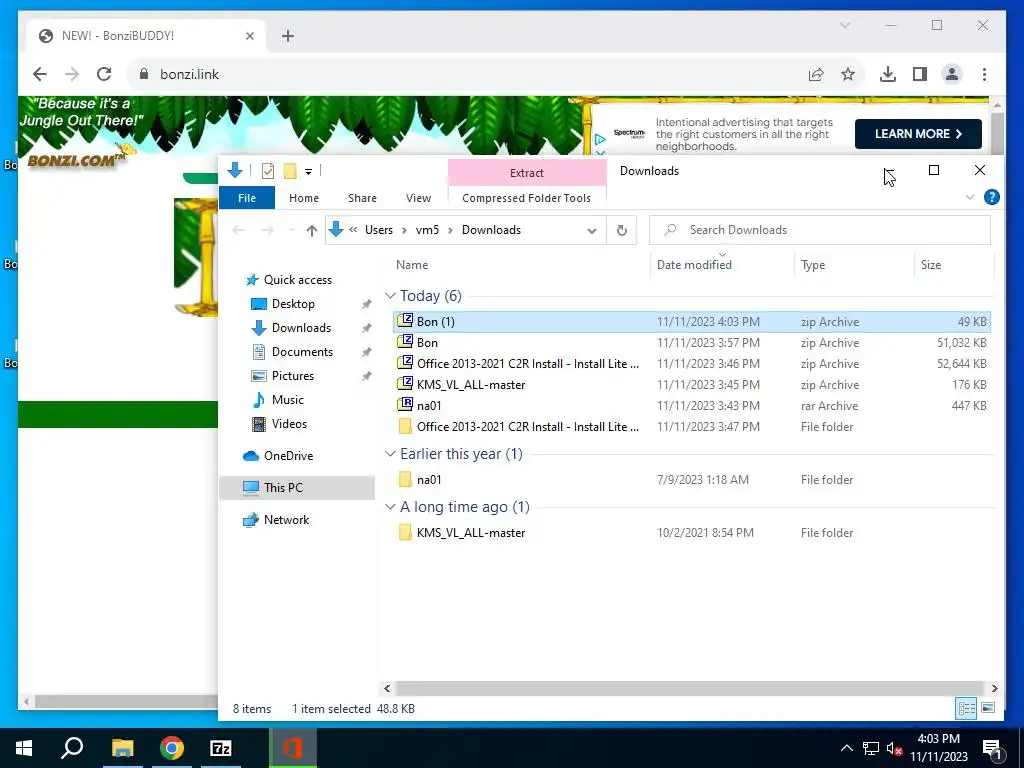Collapse the Today (6) group
1024x768 pixels.
tap(390, 296)
